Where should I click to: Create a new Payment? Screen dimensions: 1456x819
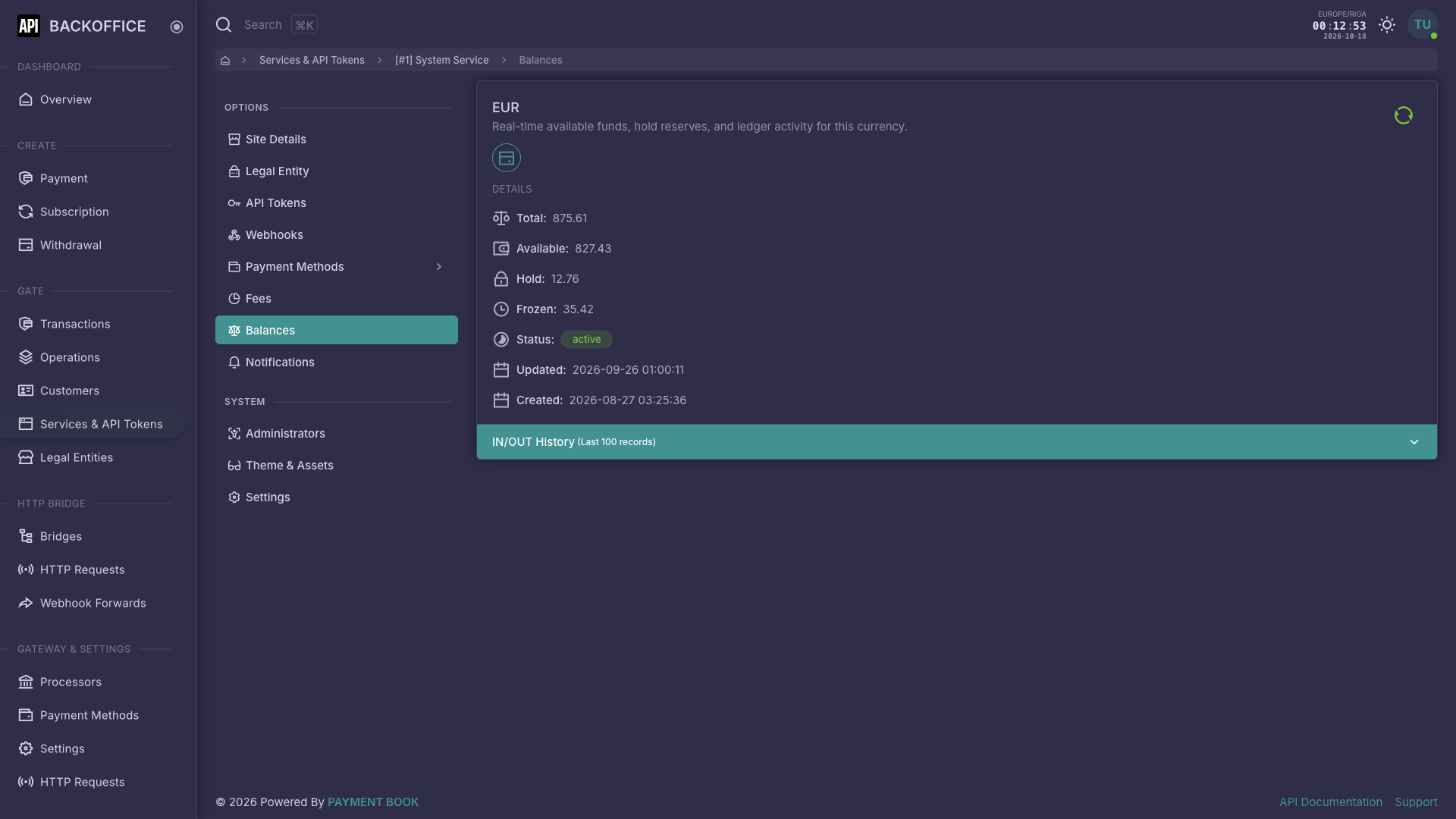(x=92, y=178)
